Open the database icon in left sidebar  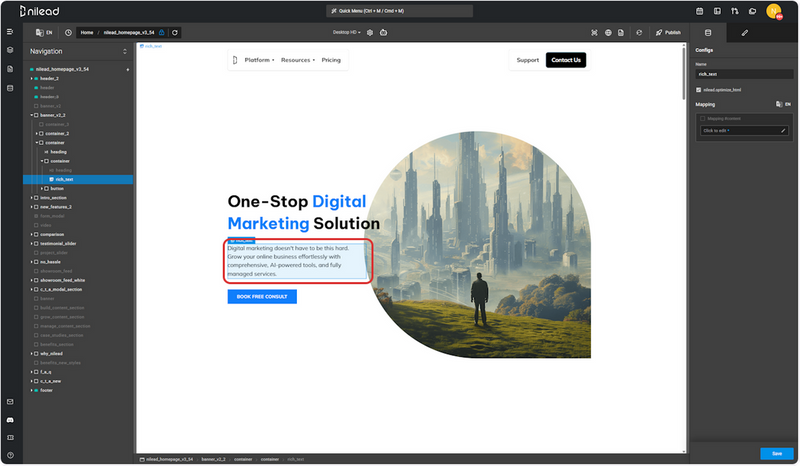pos(10,88)
